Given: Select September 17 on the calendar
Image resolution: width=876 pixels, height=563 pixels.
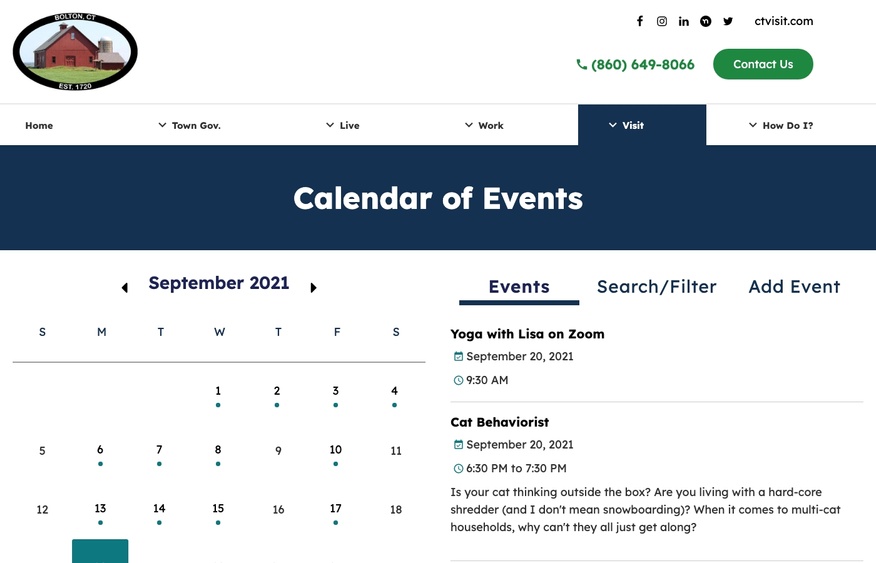Looking at the screenshot, I should tap(336, 508).
